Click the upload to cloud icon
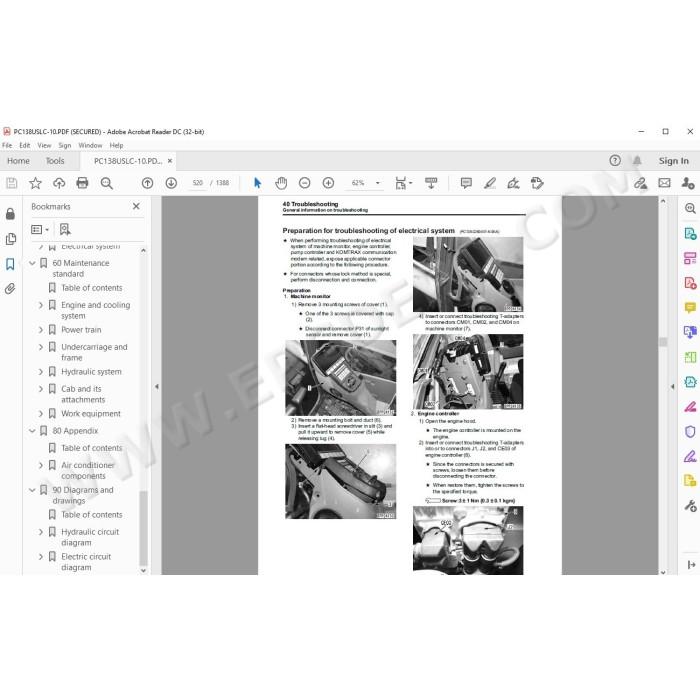 (59, 183)
